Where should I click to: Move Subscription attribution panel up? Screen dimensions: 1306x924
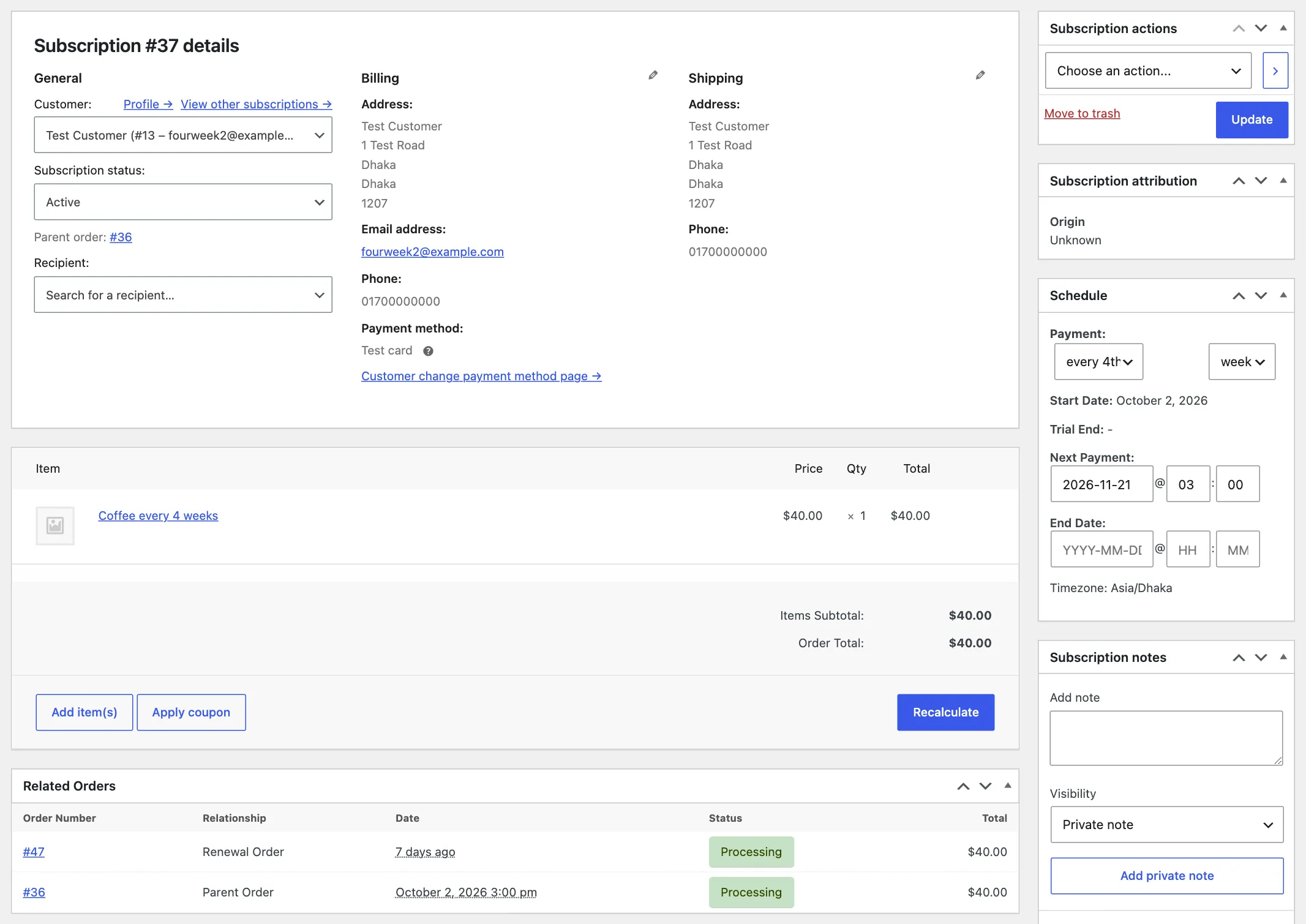point(1239,181)
